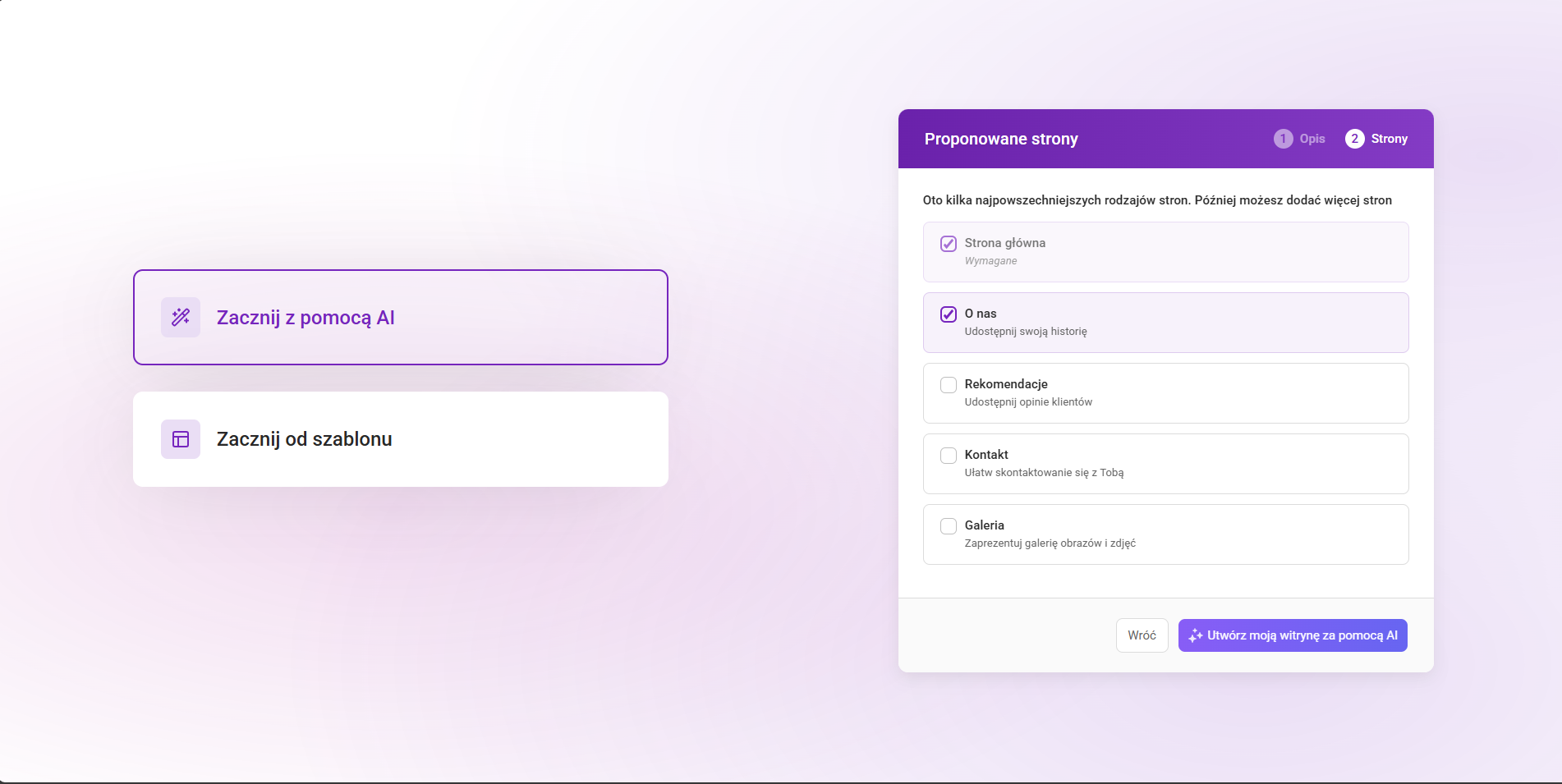Click the Proponowane strony header title
The image size is (1562, 784).
tap(1001, 139)
